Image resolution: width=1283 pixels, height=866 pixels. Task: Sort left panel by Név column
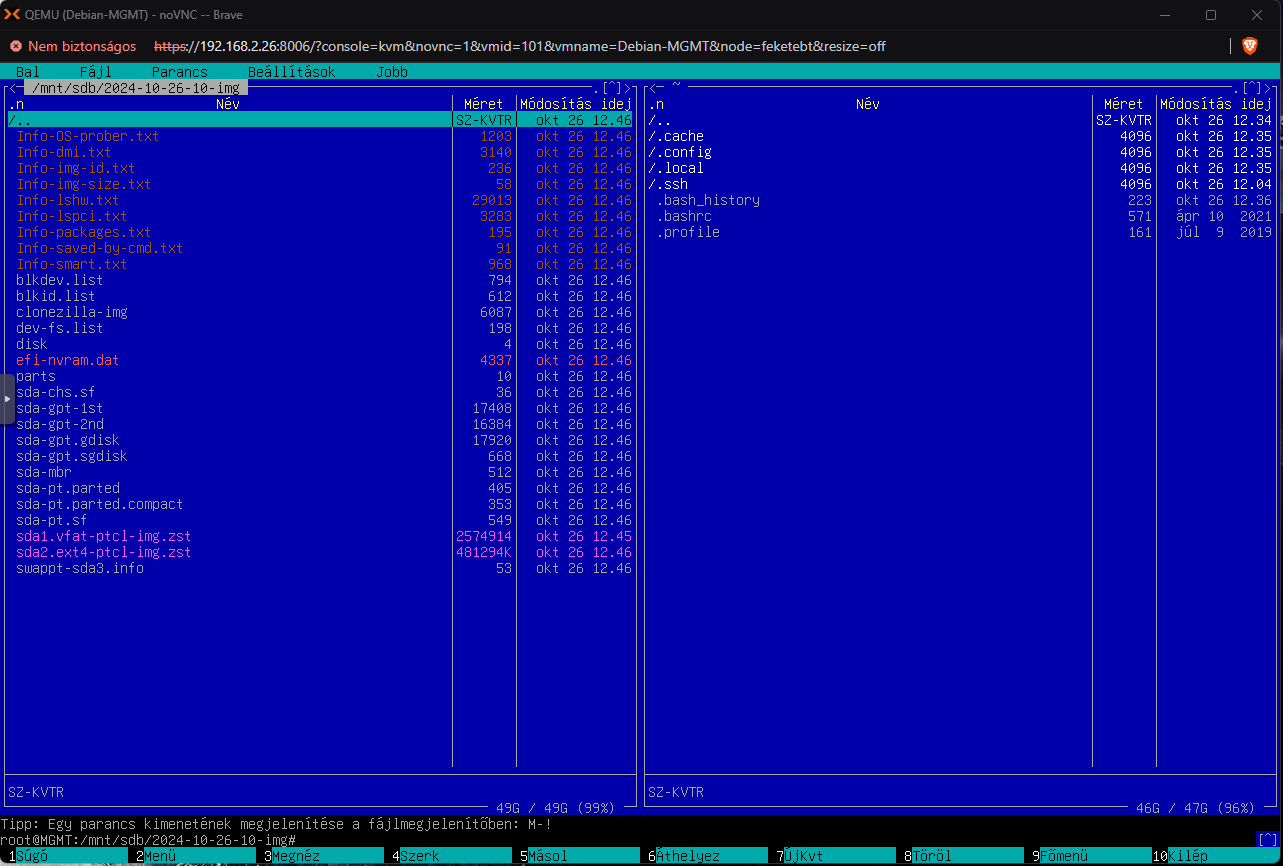coord(228,104)
